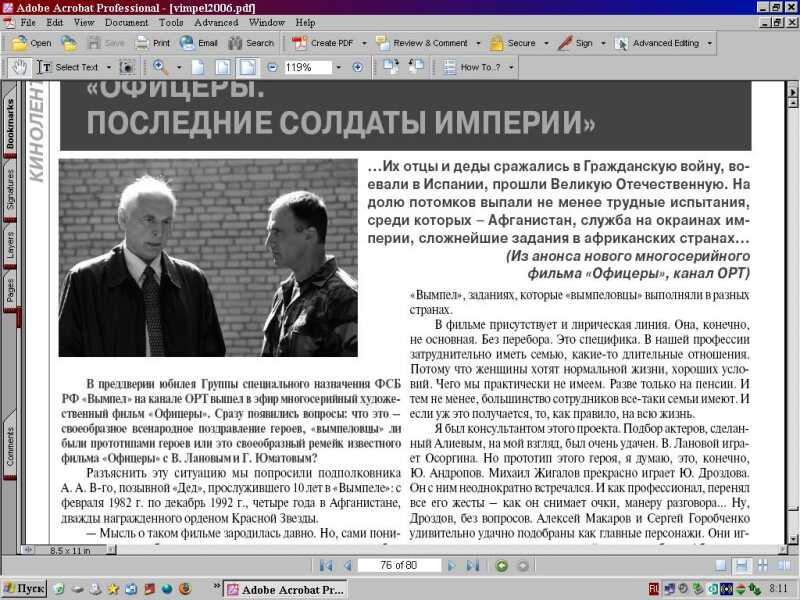Open the zoom percentage dropdown
This screenshot has height=600, width=800.
tap(337, 67)
